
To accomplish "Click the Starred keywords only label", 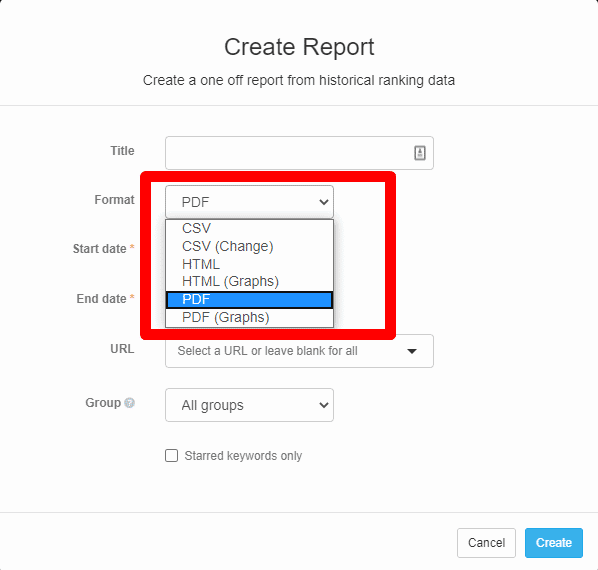I will [243, 456].
